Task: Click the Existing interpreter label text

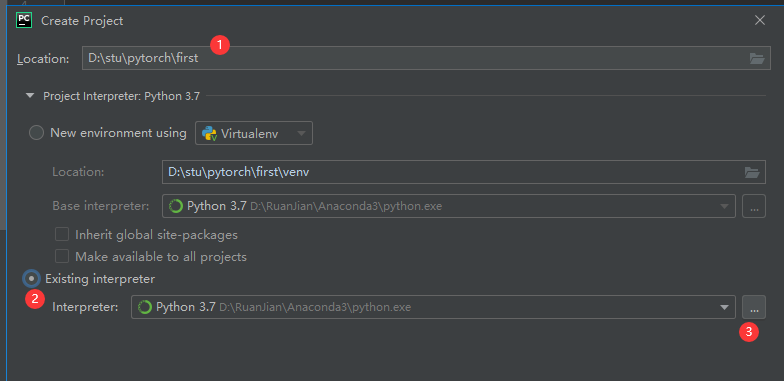Action: (100, 278)
